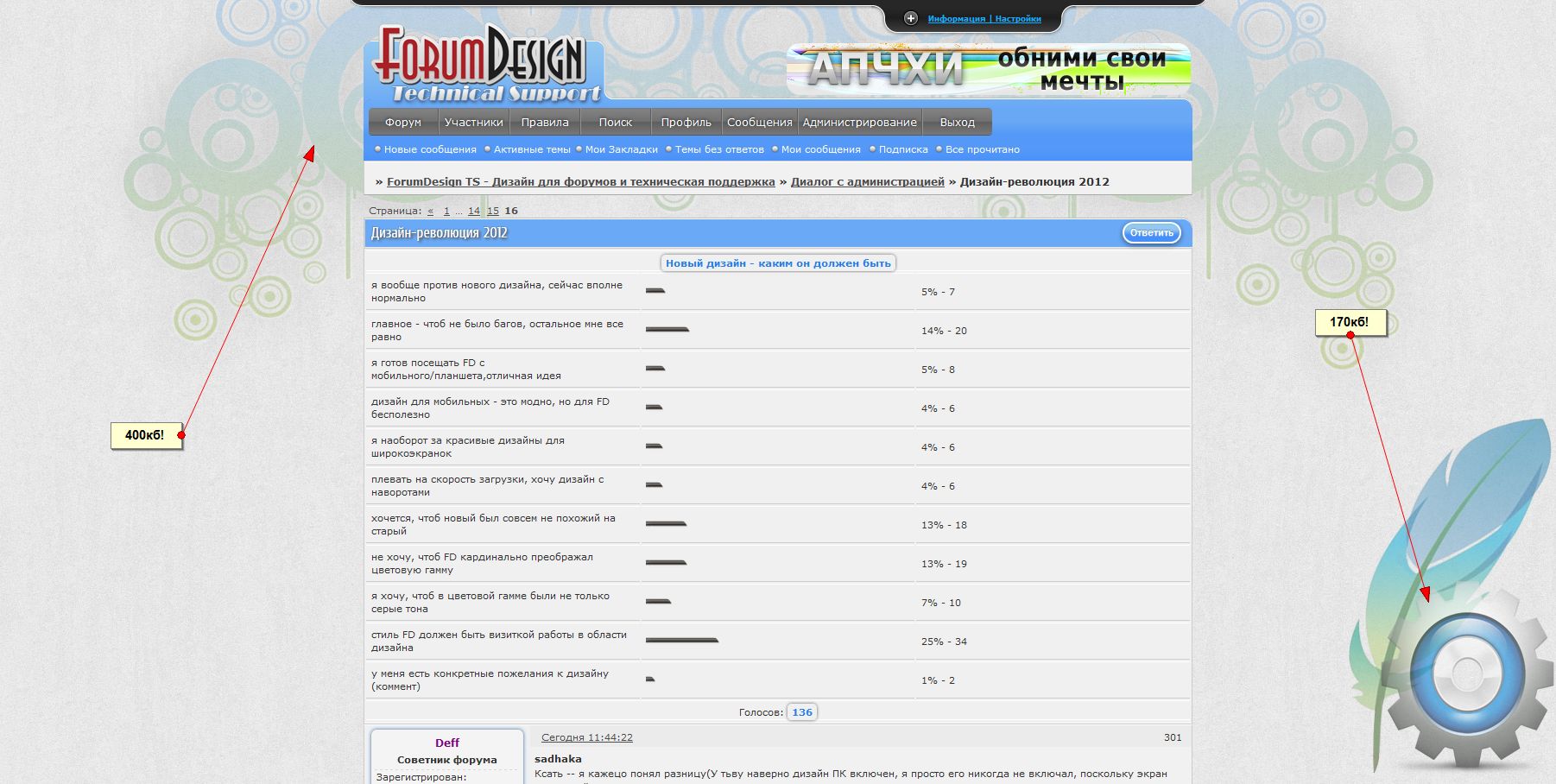Click poll option "плевать на скорость загрузки"
The width and height of the screenshot is (1556, 784).
(488, 486)
